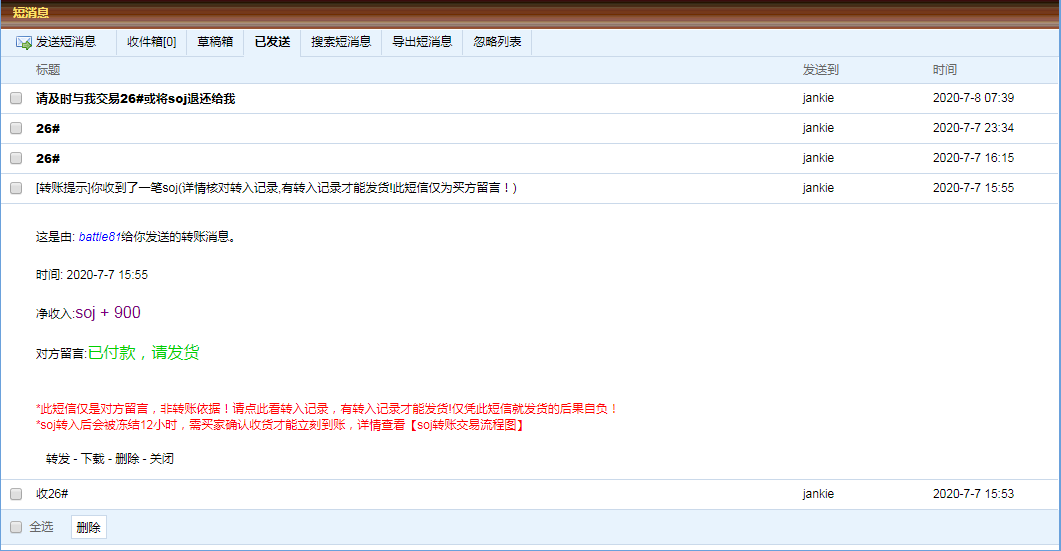Select the 已发送 sent tab
Image resolution: width=1061 pixels, height=551 pixels.
pyautogui.click(x=272, y=42)
